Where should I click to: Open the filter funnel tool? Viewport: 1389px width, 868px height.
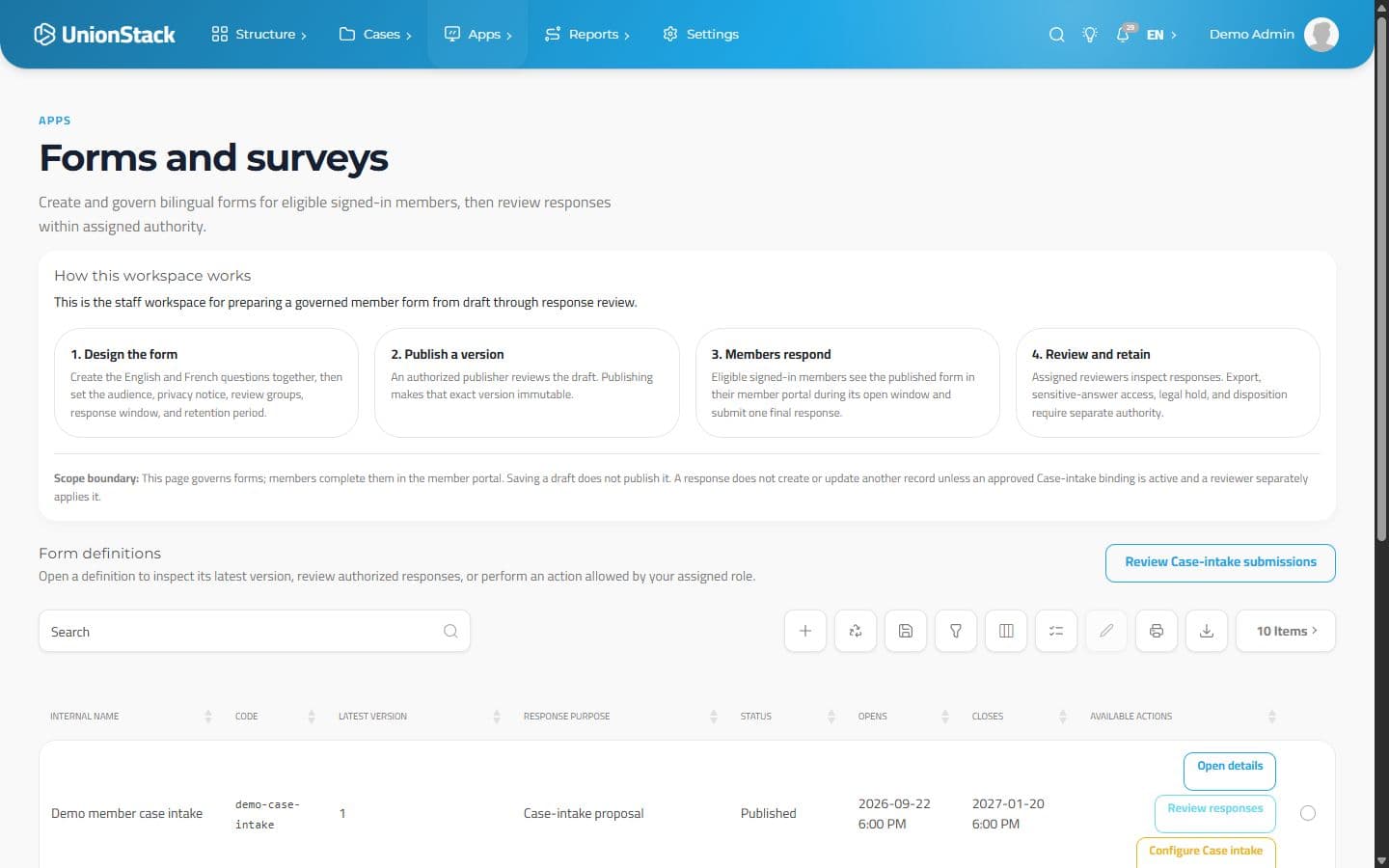click(956, 631)
